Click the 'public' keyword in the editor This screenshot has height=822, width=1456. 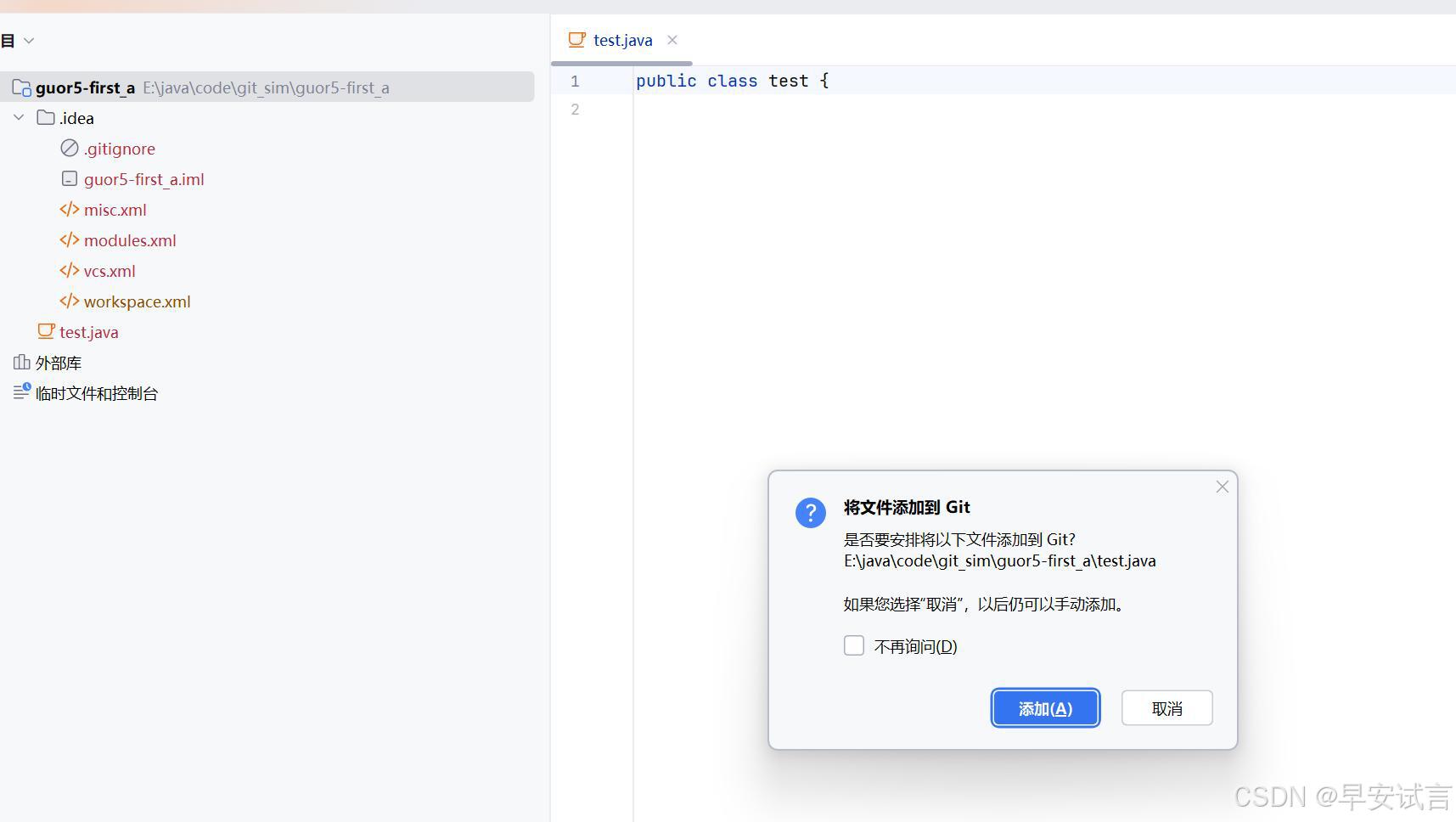coord(666,81)
